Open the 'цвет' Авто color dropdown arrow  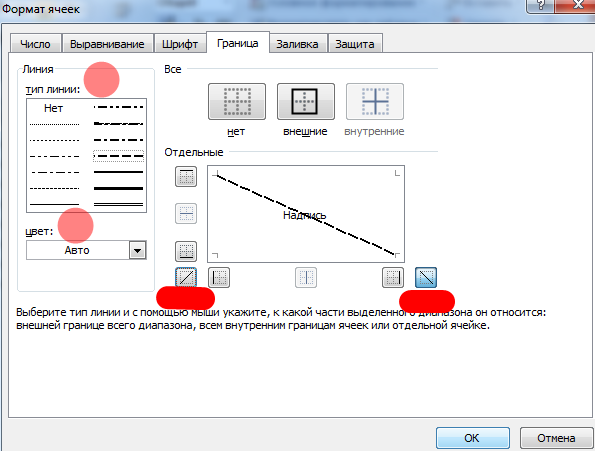click(x=138, y=250)
